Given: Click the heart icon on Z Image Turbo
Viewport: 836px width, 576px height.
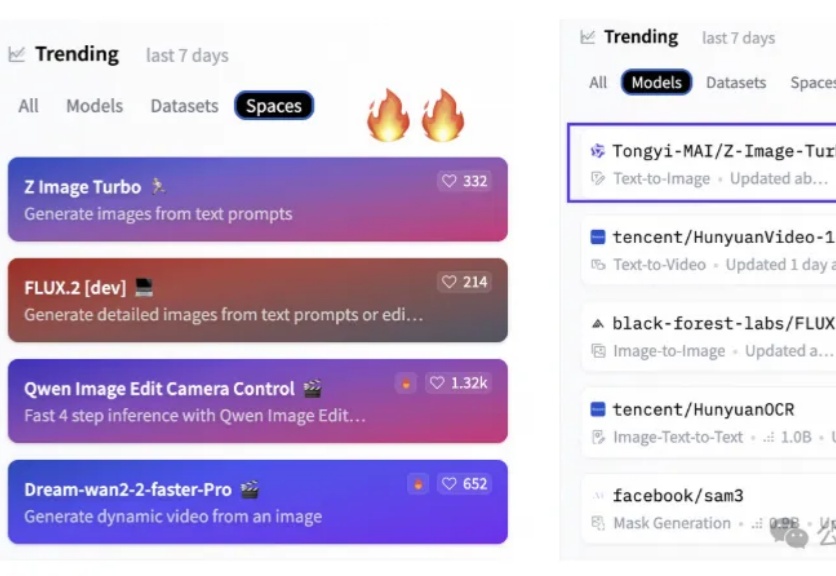Looking at the screenshot, I should 449,181.
